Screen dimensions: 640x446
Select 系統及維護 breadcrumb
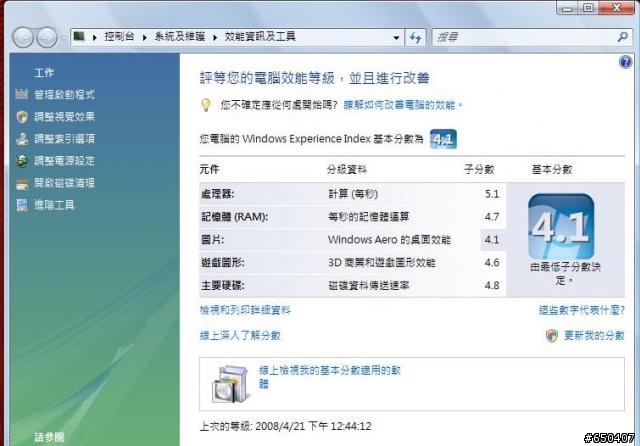[x=180, y=37]
